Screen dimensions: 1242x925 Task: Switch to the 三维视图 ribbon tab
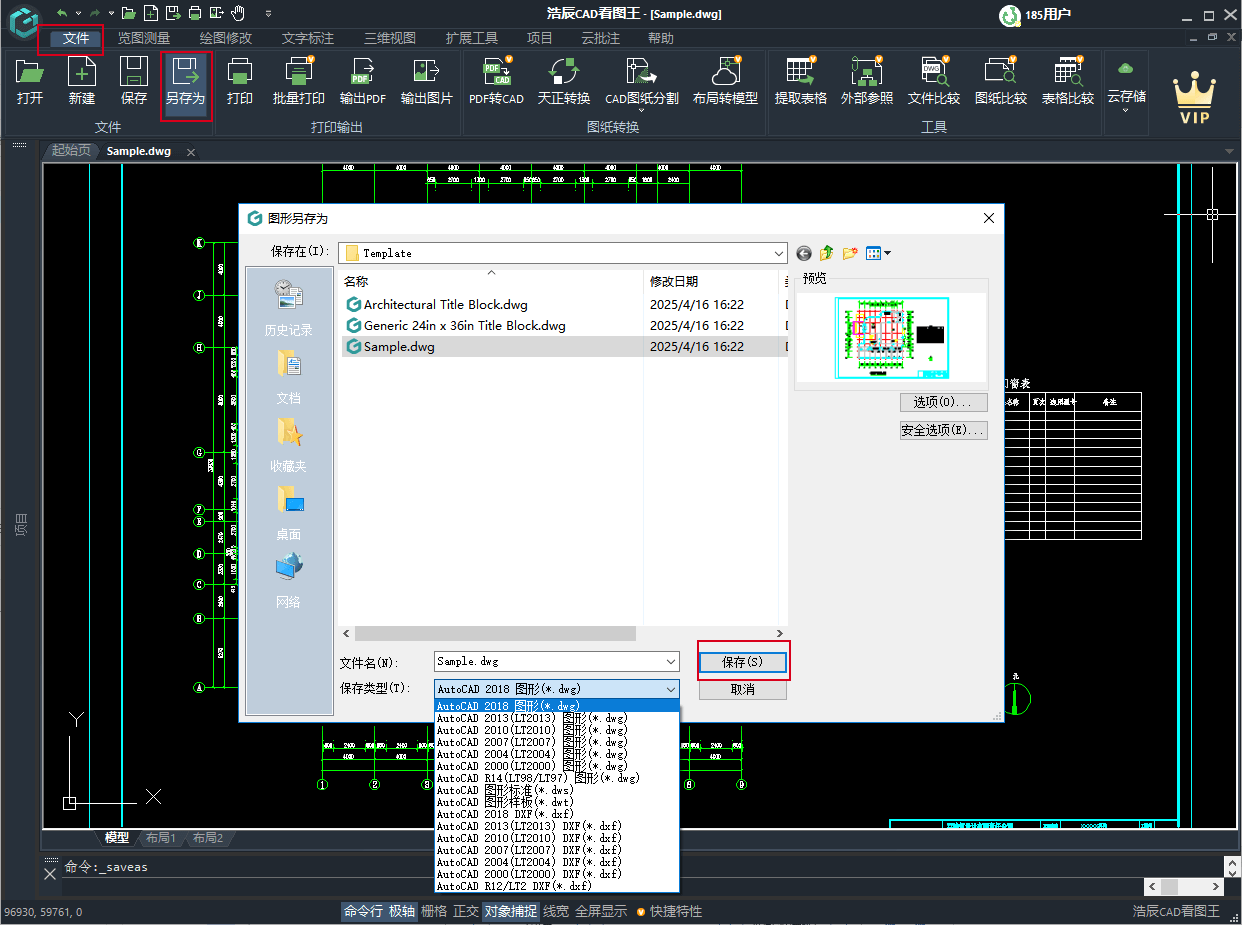pyautogui.click(x=388, y=38)
